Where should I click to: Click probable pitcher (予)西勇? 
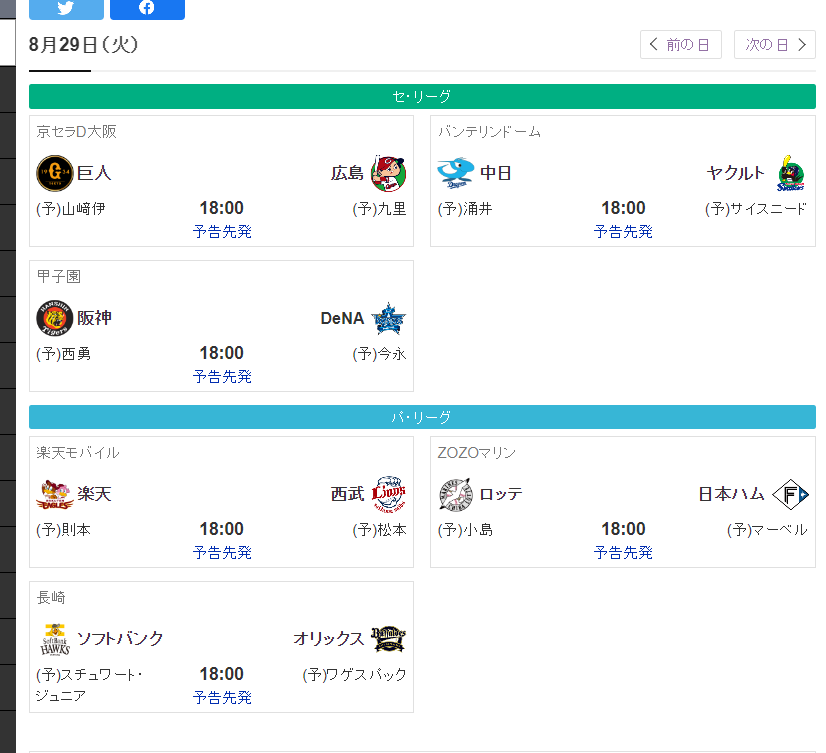63,354
